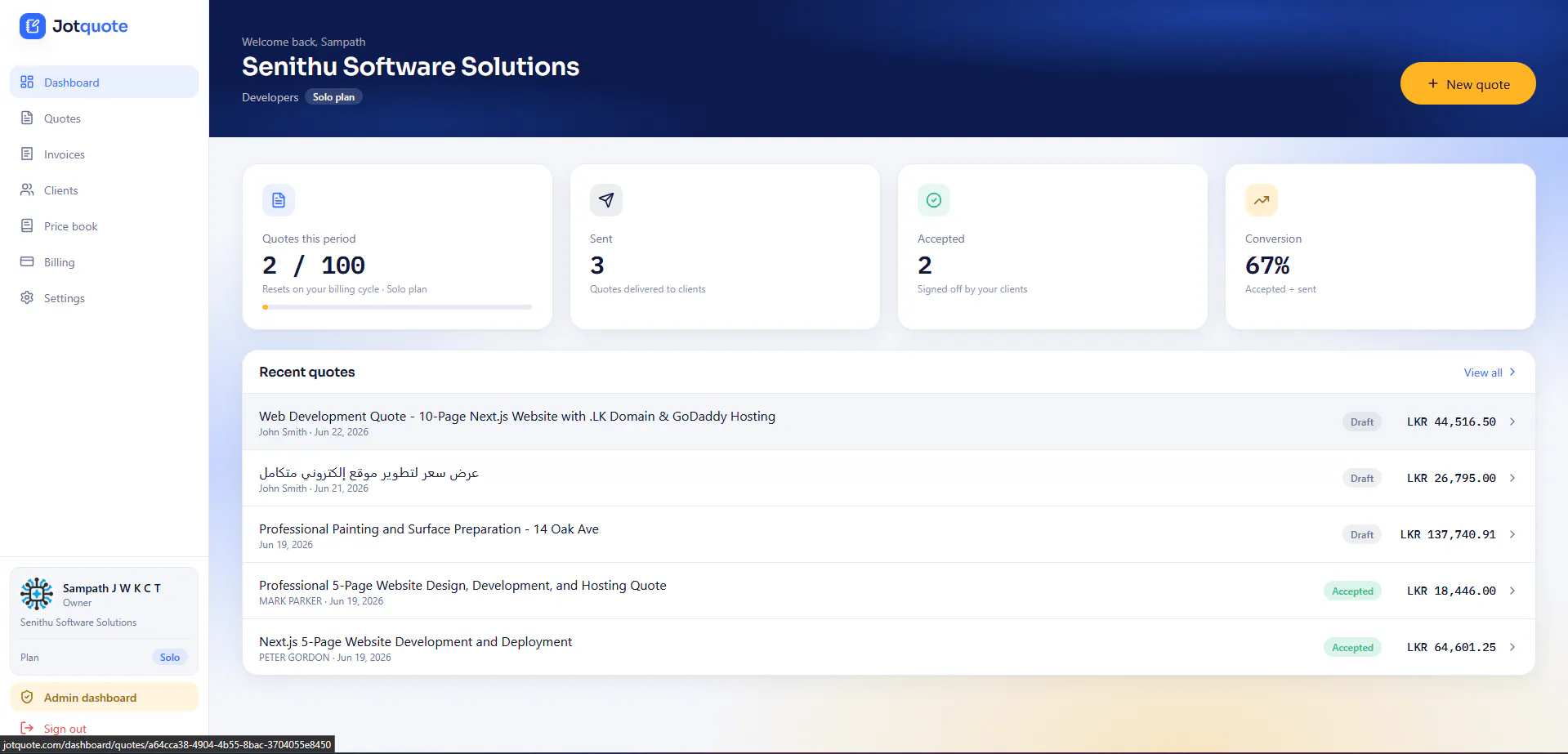The image size is (1568, 754).
Task: Open Settings from the sidebar
Action: 104,297
